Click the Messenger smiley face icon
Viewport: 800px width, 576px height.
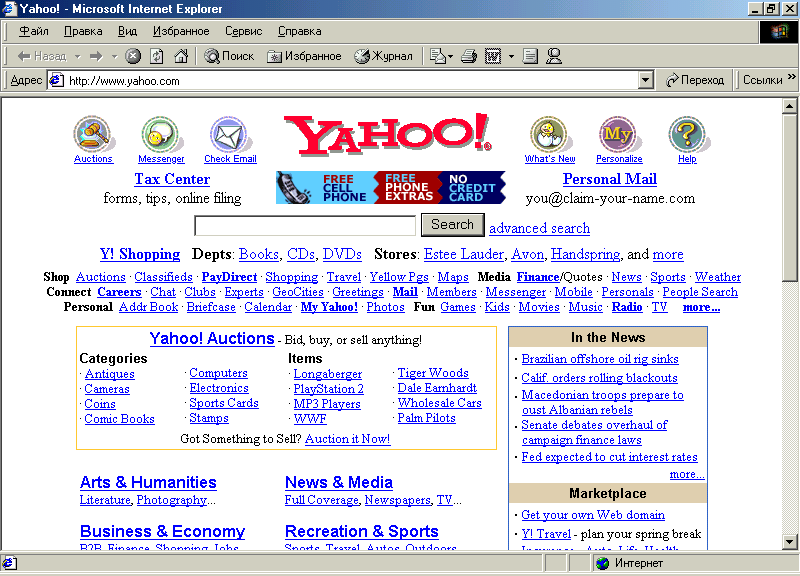pos(161,134)
